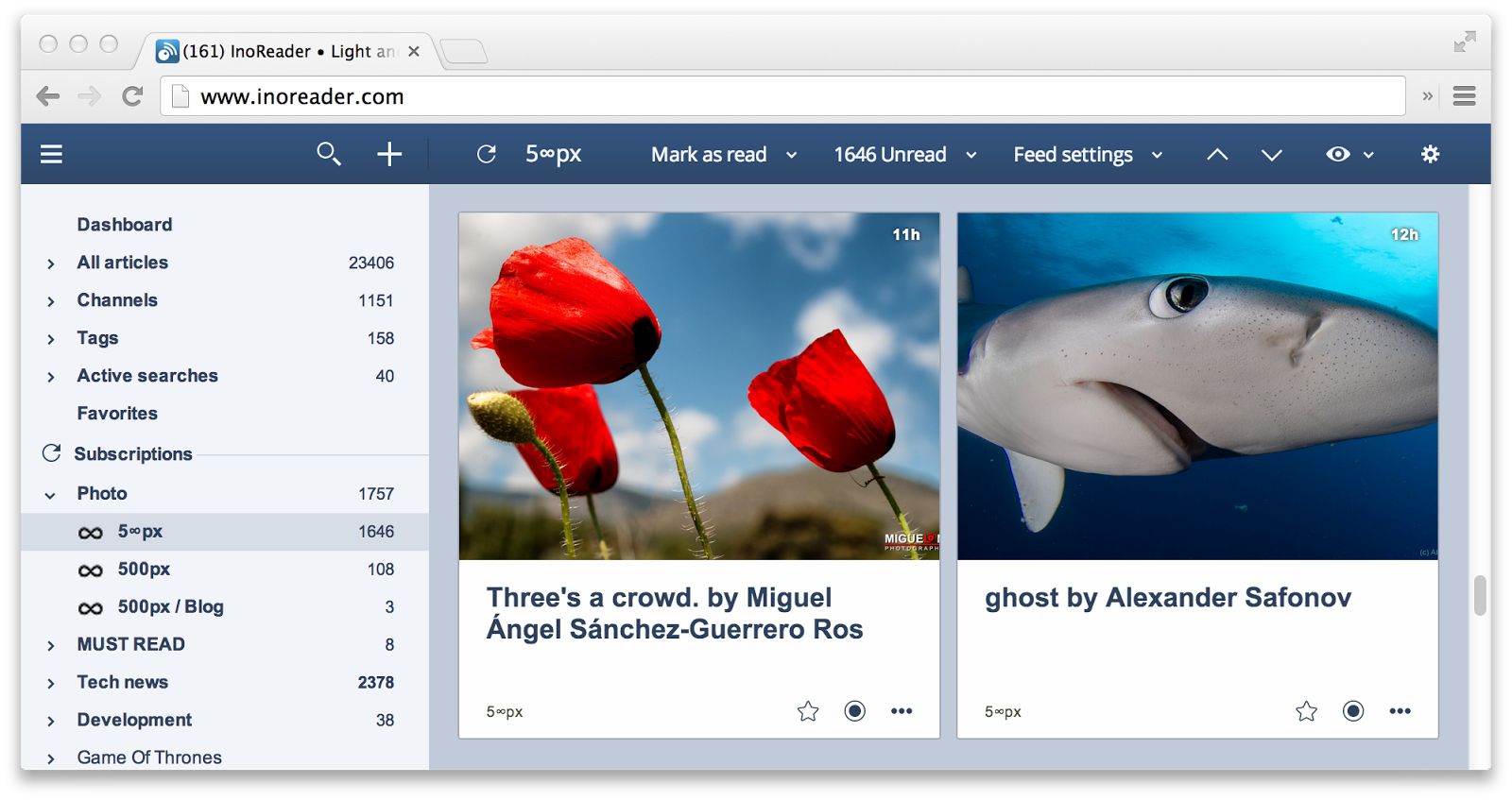The image size is (1512, 800).
Task: Click the 5∞px source under Three's a crowd
Action: coord(505,712)
